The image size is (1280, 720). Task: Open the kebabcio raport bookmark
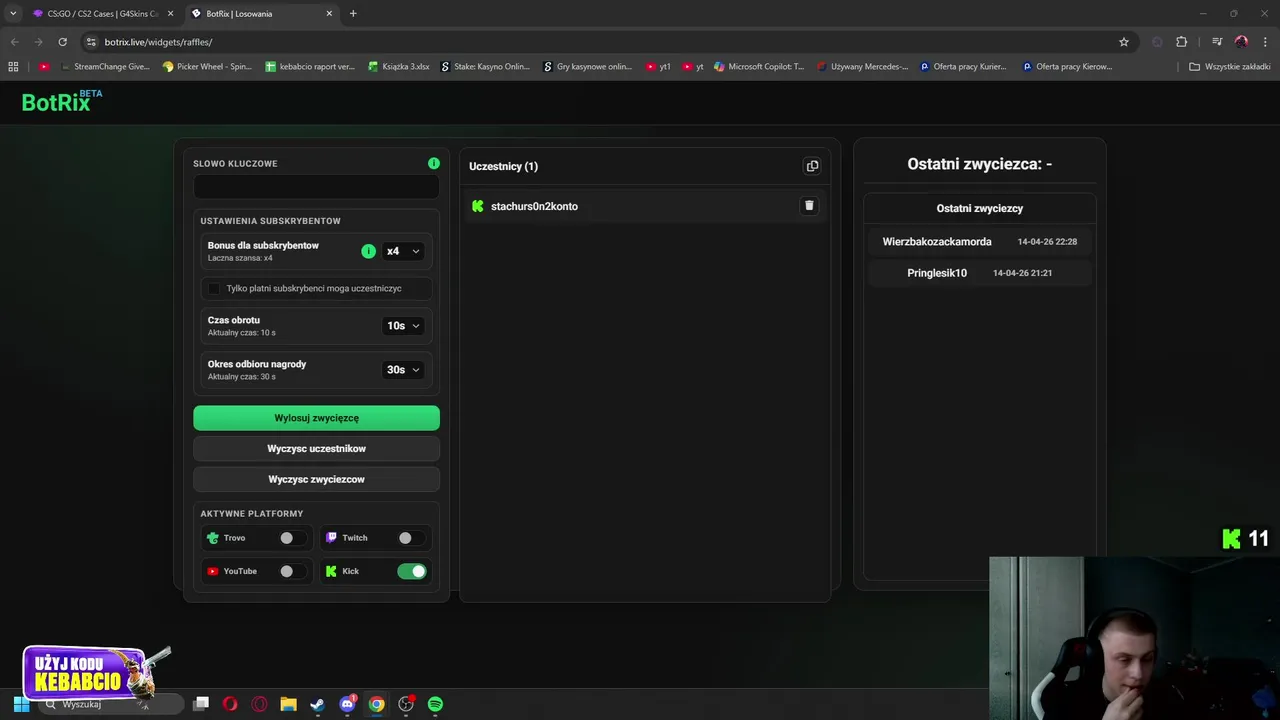coord(310,67)
